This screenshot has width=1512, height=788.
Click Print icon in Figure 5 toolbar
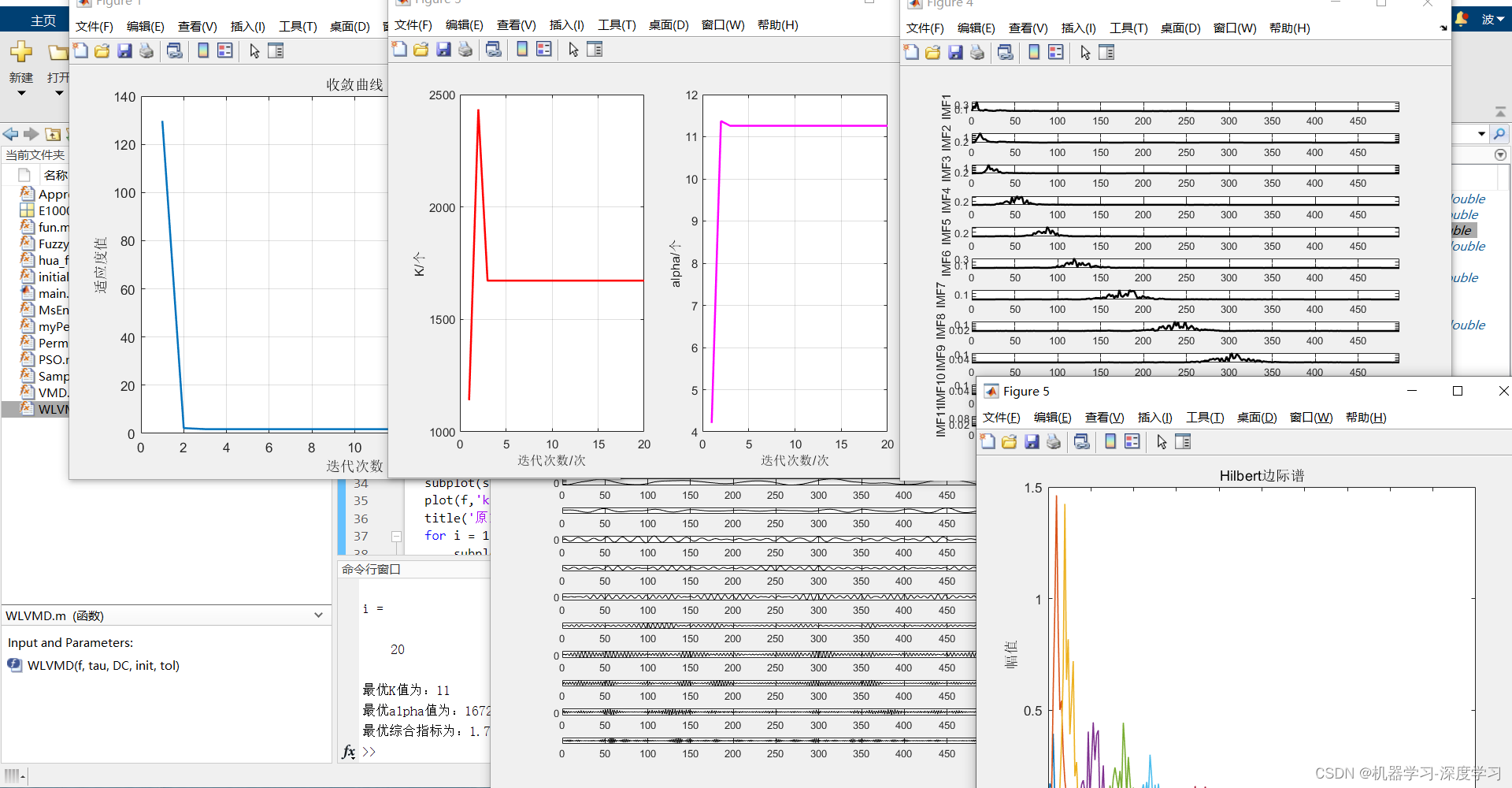click(1054, 441)
